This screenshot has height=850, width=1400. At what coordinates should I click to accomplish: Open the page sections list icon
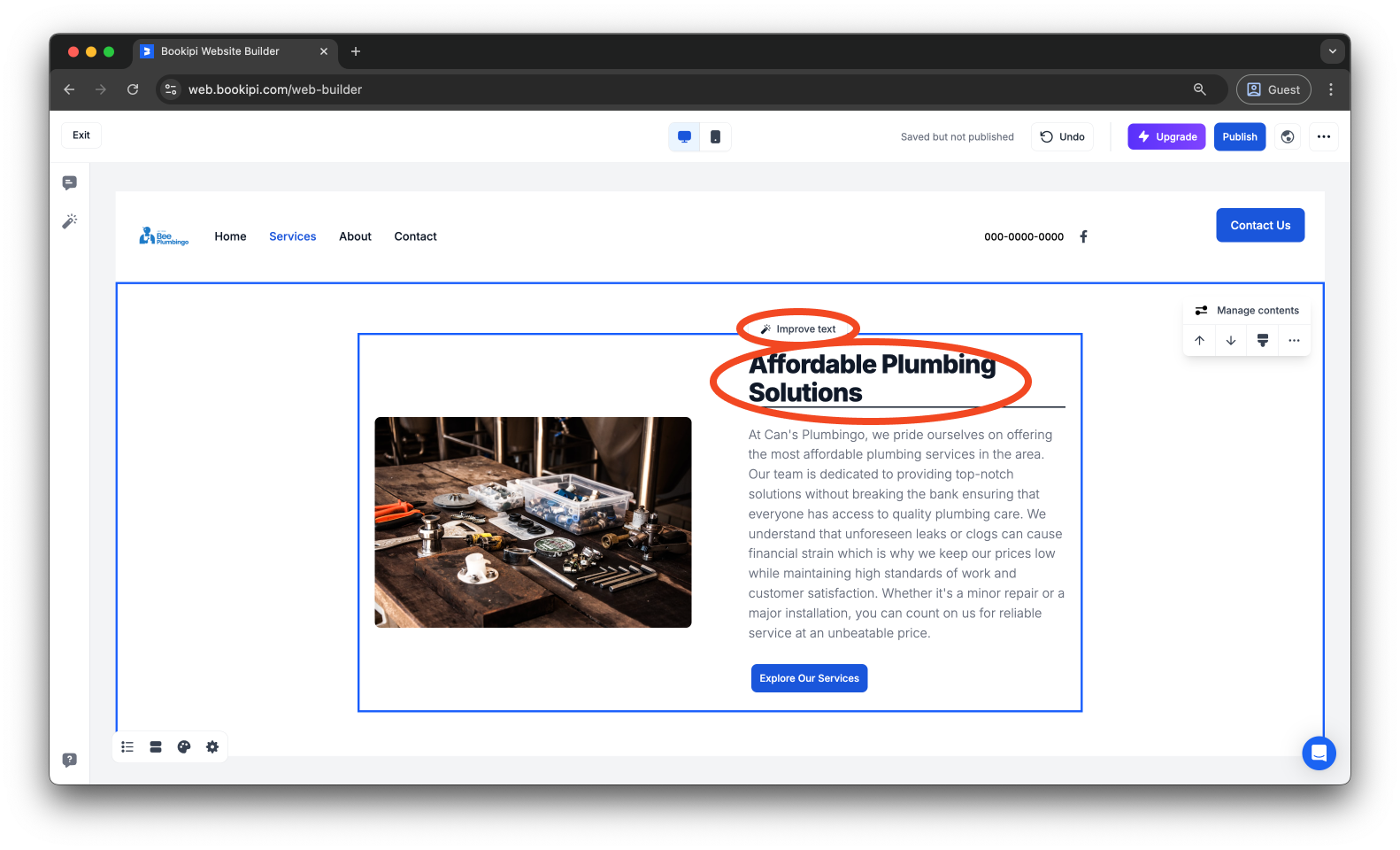[x=127, y=747]
